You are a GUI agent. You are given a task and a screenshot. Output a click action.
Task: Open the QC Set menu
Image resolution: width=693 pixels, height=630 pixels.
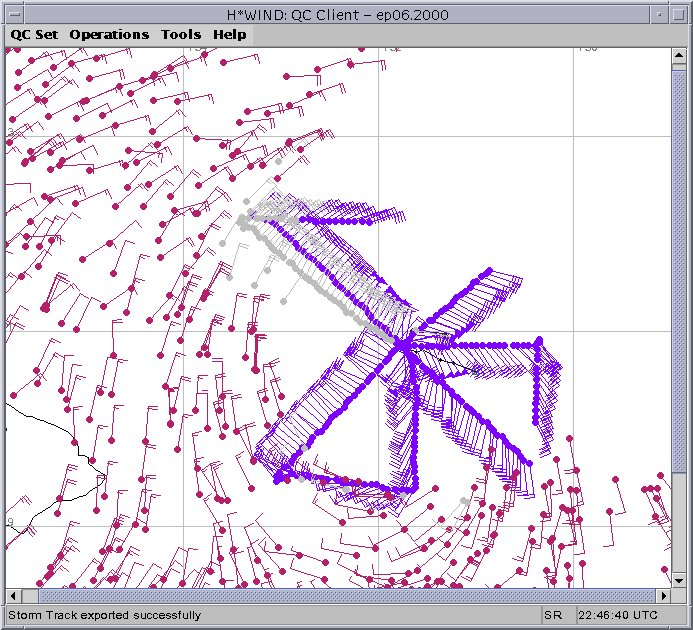click(34, 34)
